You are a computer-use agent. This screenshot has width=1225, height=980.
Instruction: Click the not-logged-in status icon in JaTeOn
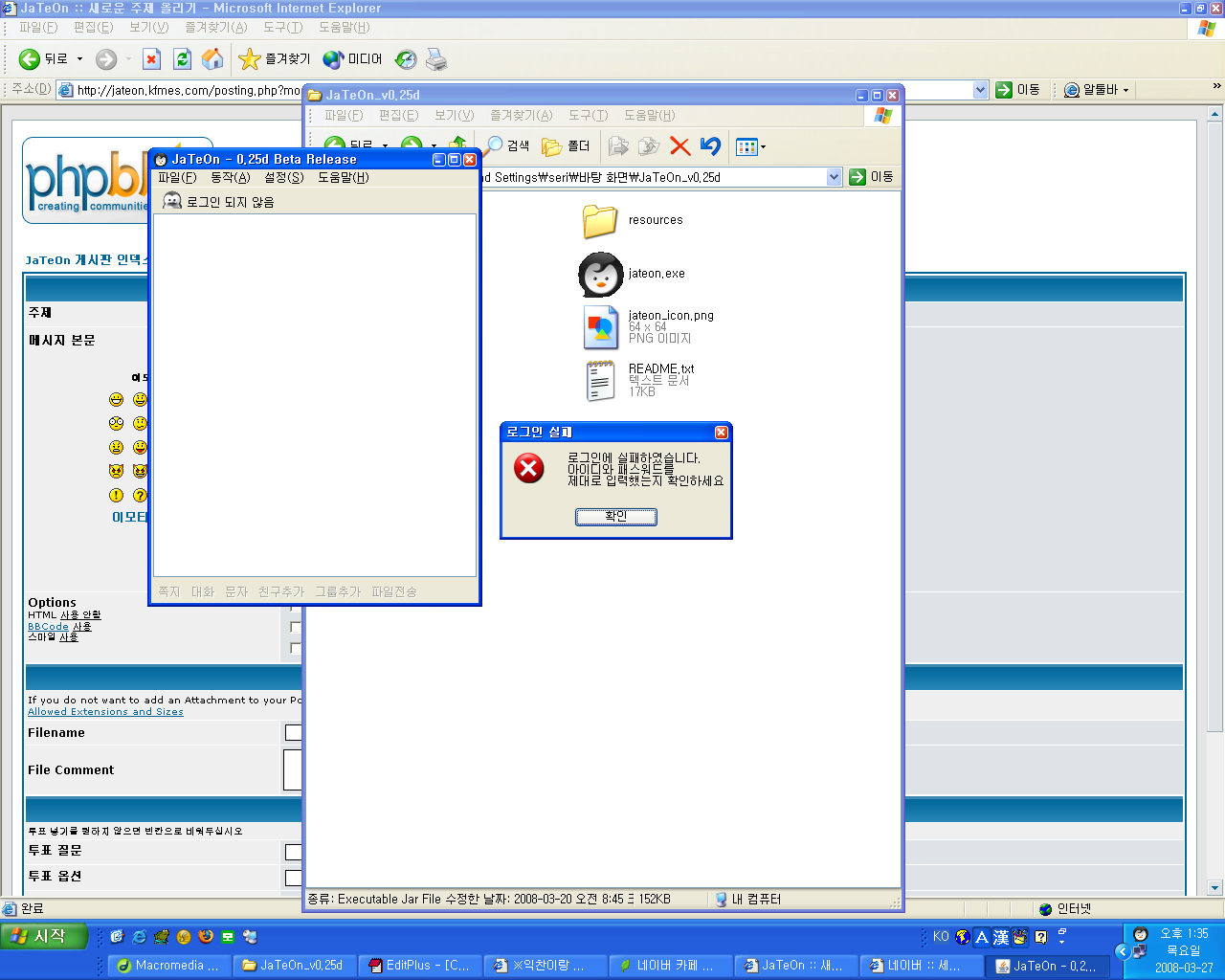coord(172,201)
